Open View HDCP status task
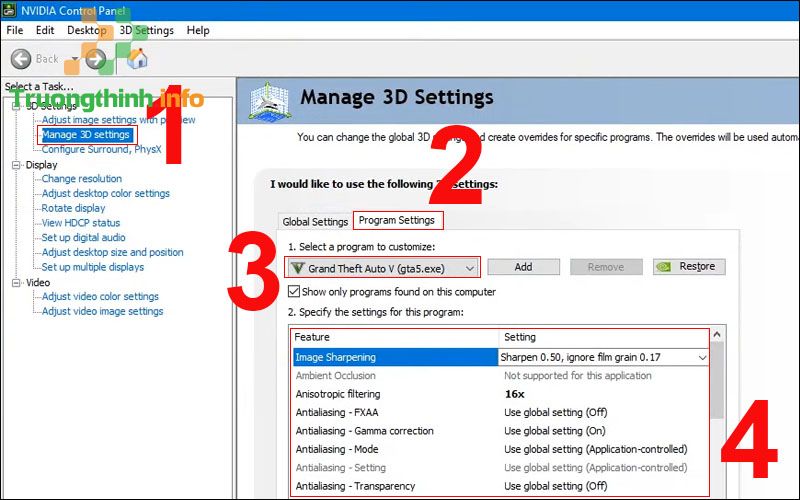The width and height of the screenshot is (800, 500). (x=81, y=223)
